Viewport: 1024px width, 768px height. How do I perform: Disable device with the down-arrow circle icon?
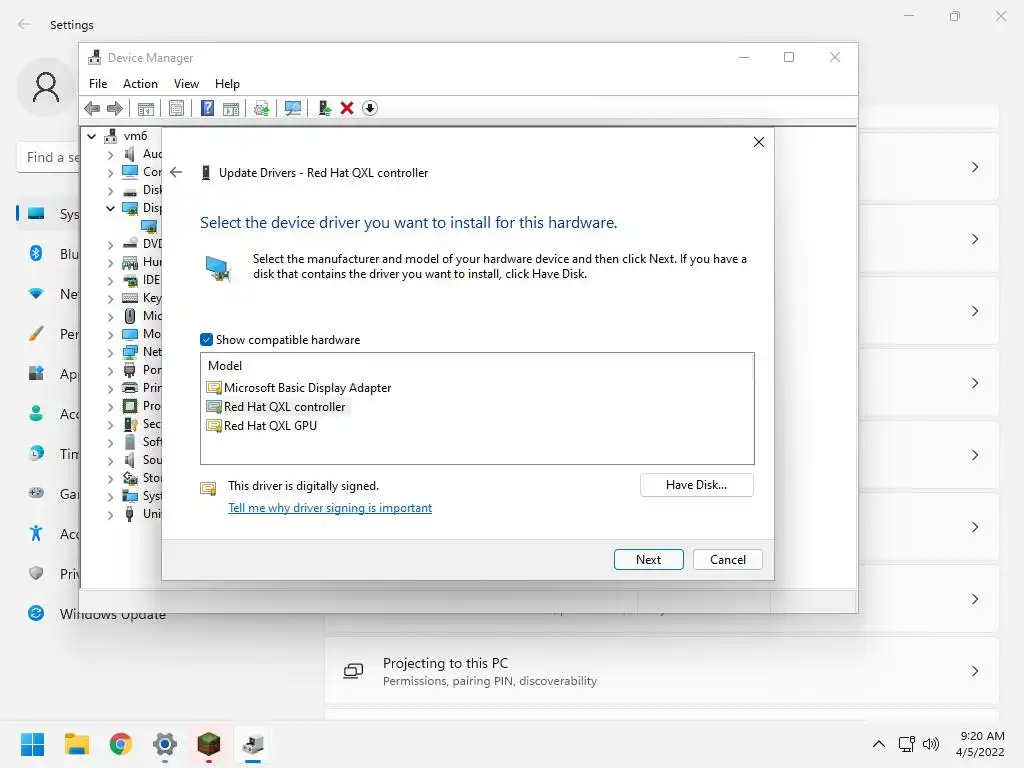click(x=370, y=108)
